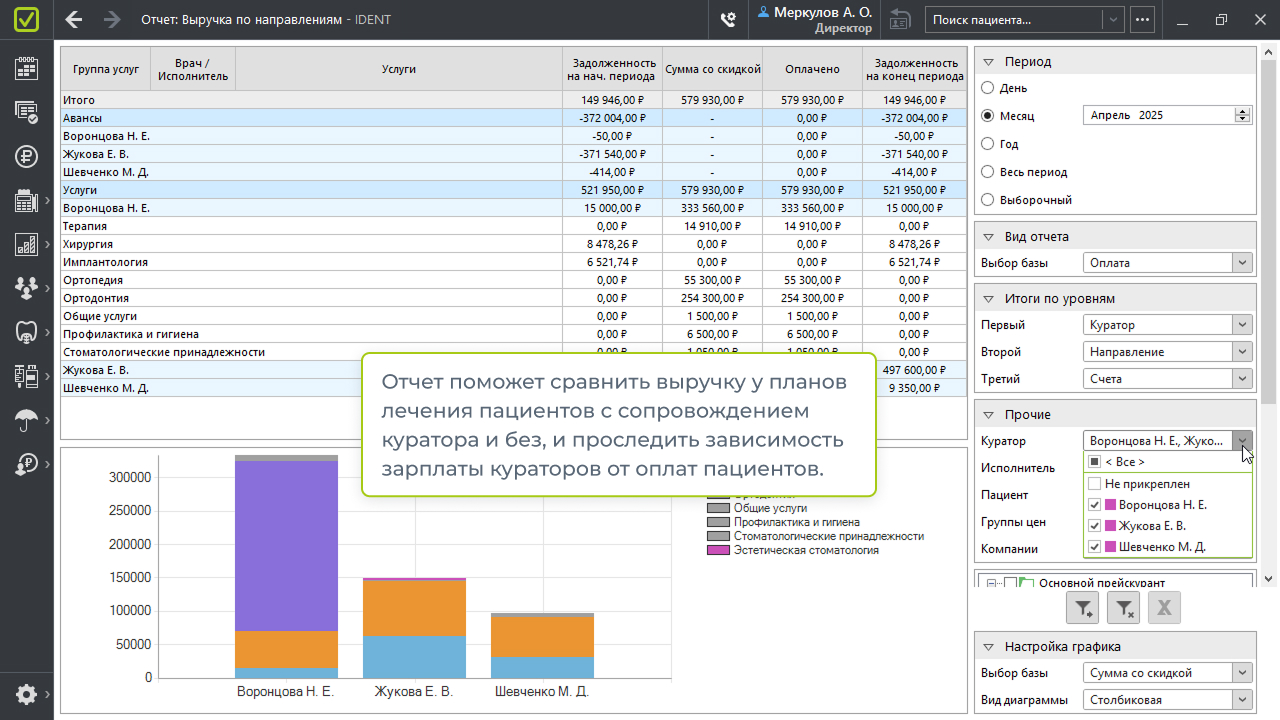Viewport: 1280px width, 720px height.
Task: Check the Не прикреплен checkbox
Action: tap(1095, 484)
